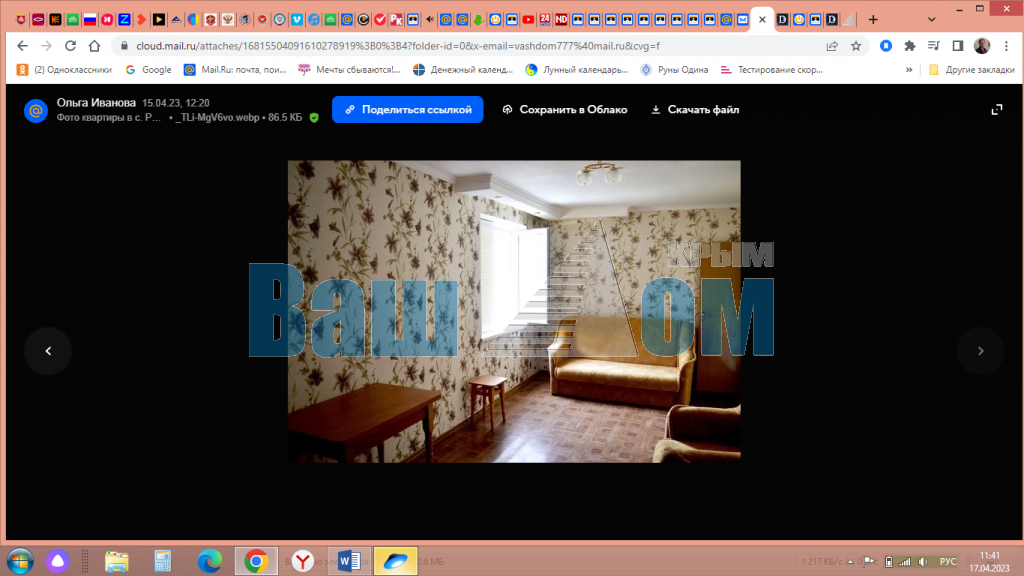Image resolution: width=1024 pixels, height=576 pixels.
Task: Open the Chrome profile avatar
Action: [982, 46]
